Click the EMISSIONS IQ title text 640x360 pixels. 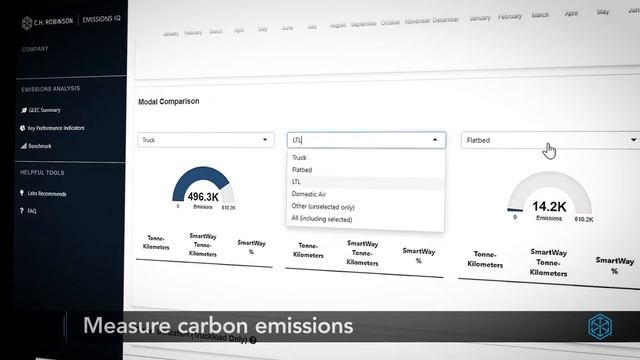pyautogui.click(x=102, y=19)
